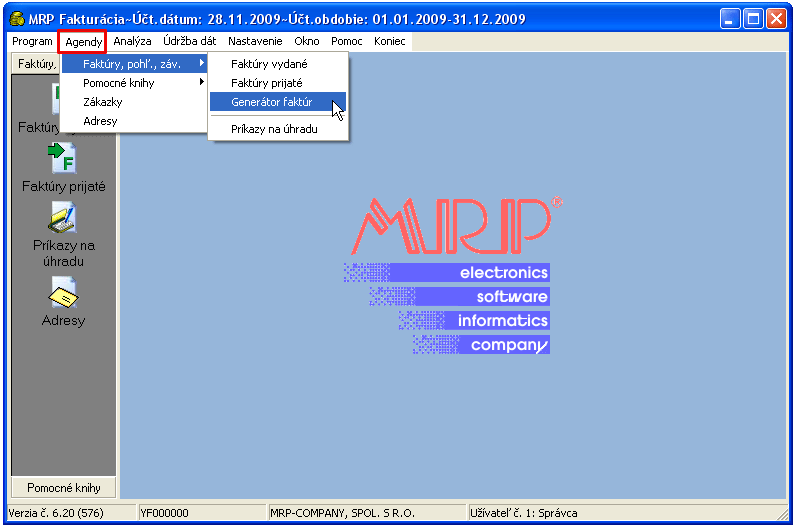This screenshot has width=796, height=527.
Task: Open the Údržba dát menu
Action: tap(189, 41)
